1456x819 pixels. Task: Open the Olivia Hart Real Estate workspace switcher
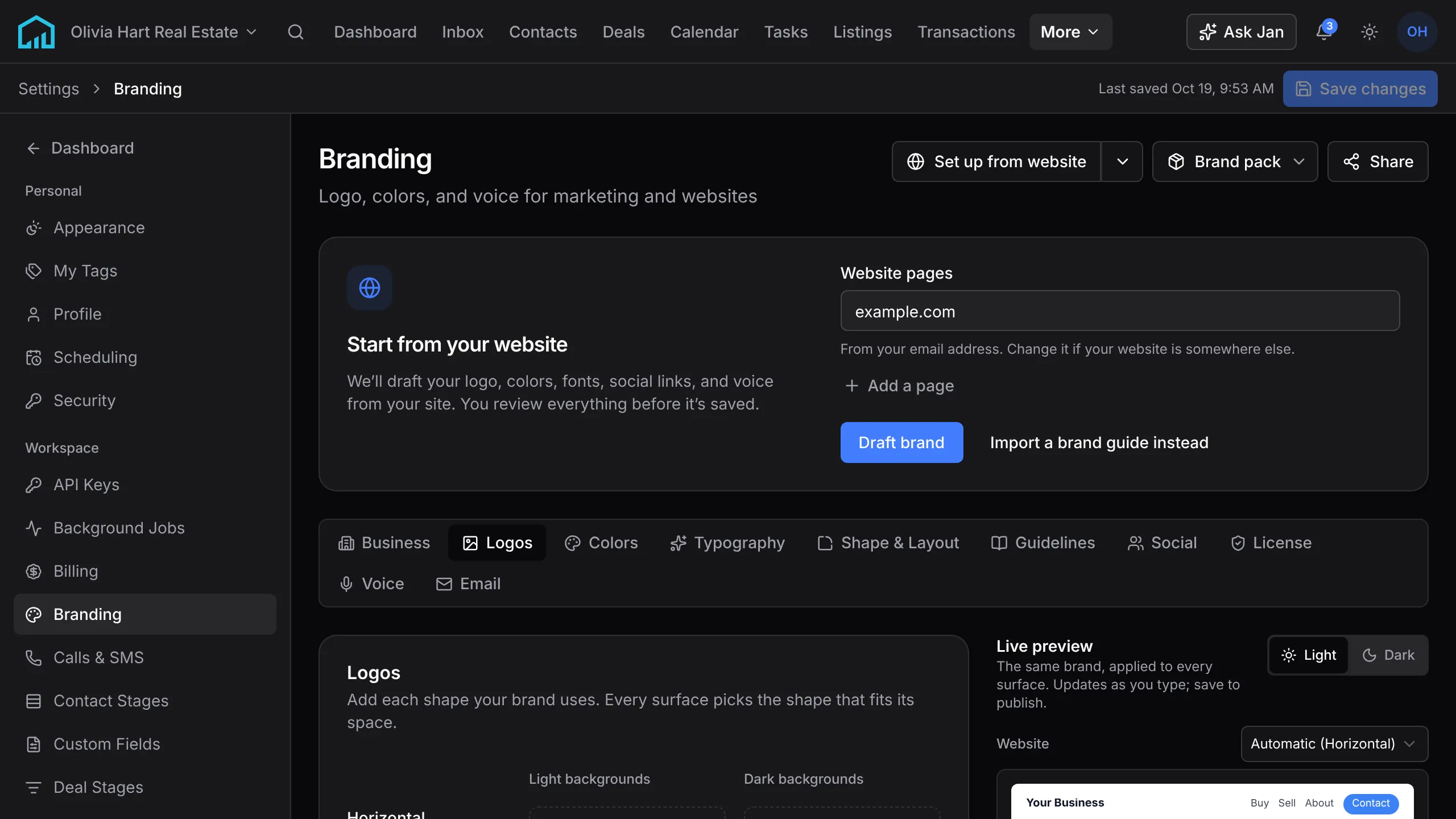tap(164, 32)
